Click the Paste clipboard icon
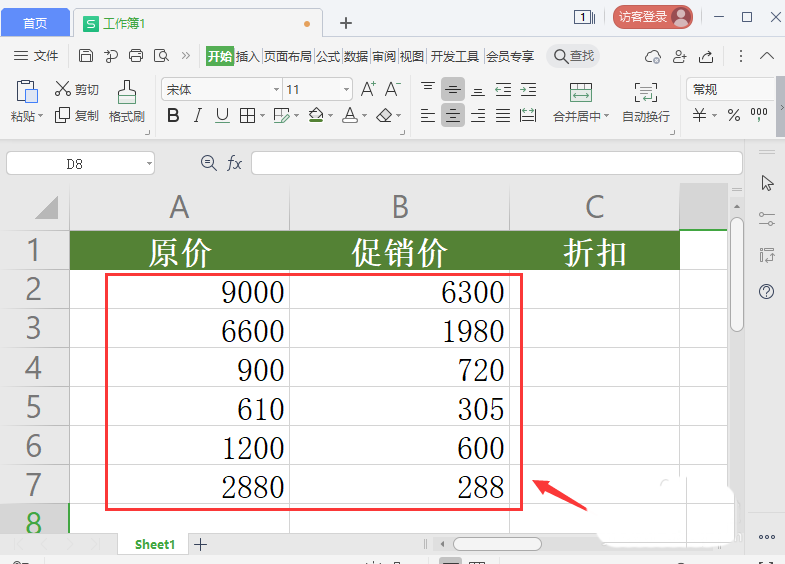 click(27, 92)
